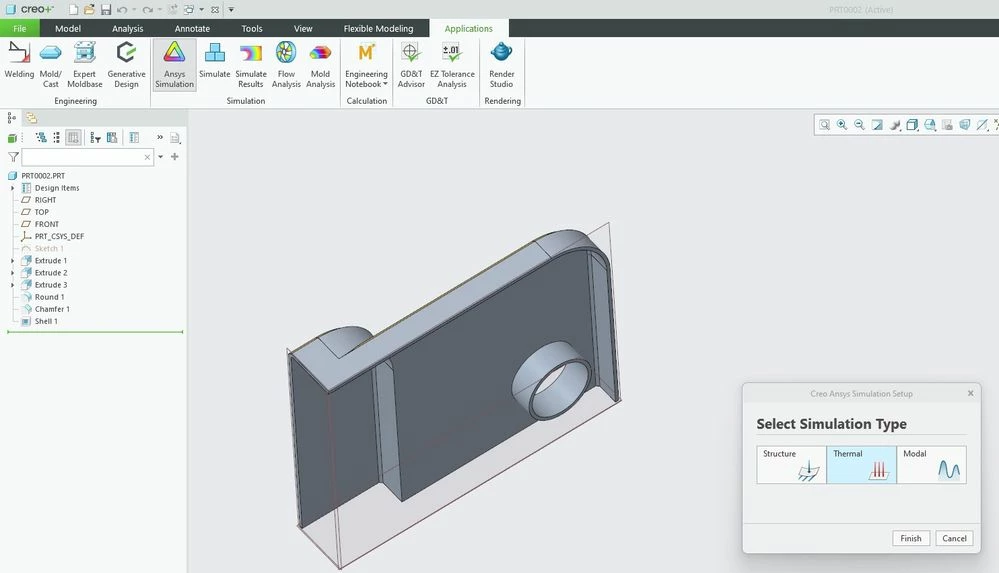Switch to the View tab

pyautogui.click(x=303, y=28)
